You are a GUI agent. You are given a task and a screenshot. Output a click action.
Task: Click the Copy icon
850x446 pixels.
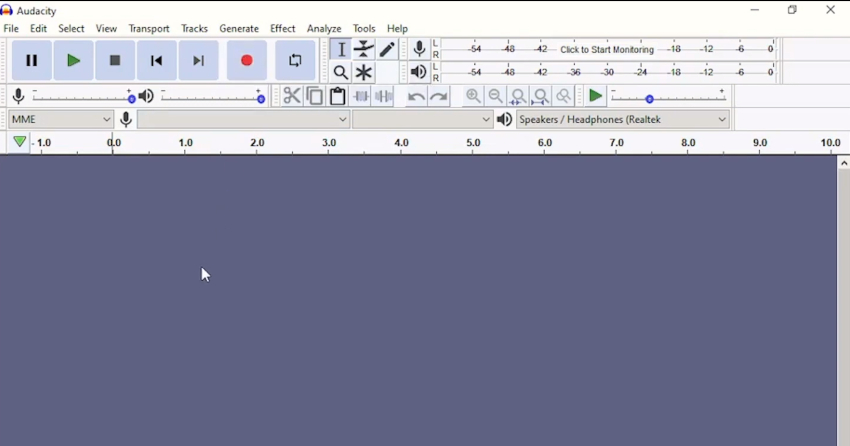point(314,96)
